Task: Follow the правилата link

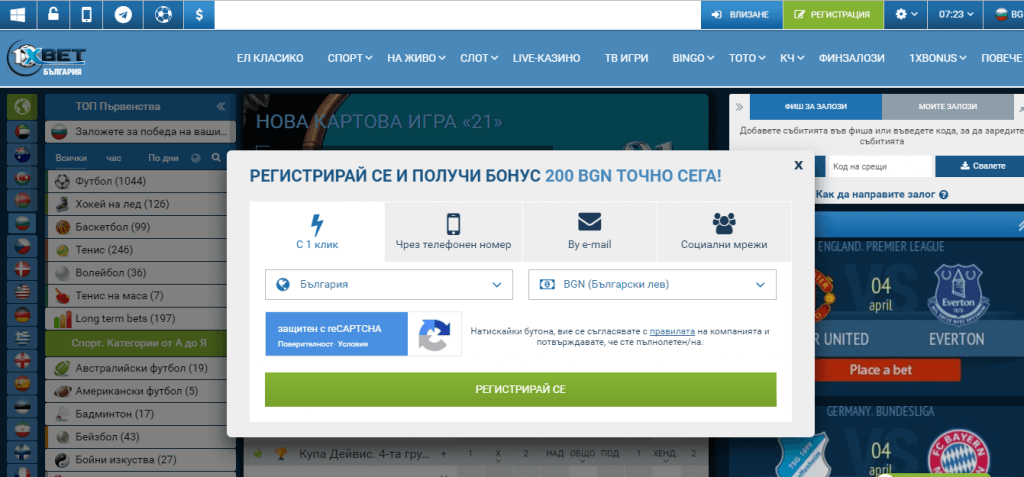Action: (x=670, y=330)
